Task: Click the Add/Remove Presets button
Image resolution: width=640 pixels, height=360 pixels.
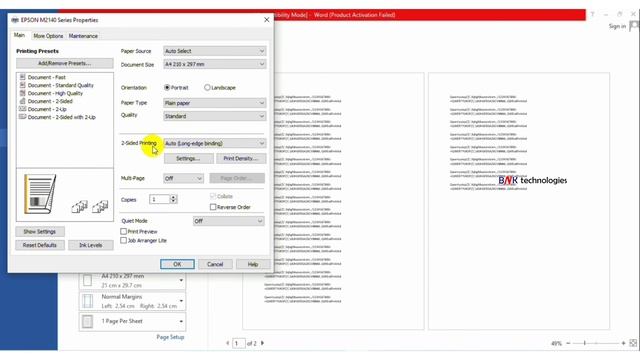Action: [x=64, y=63]
